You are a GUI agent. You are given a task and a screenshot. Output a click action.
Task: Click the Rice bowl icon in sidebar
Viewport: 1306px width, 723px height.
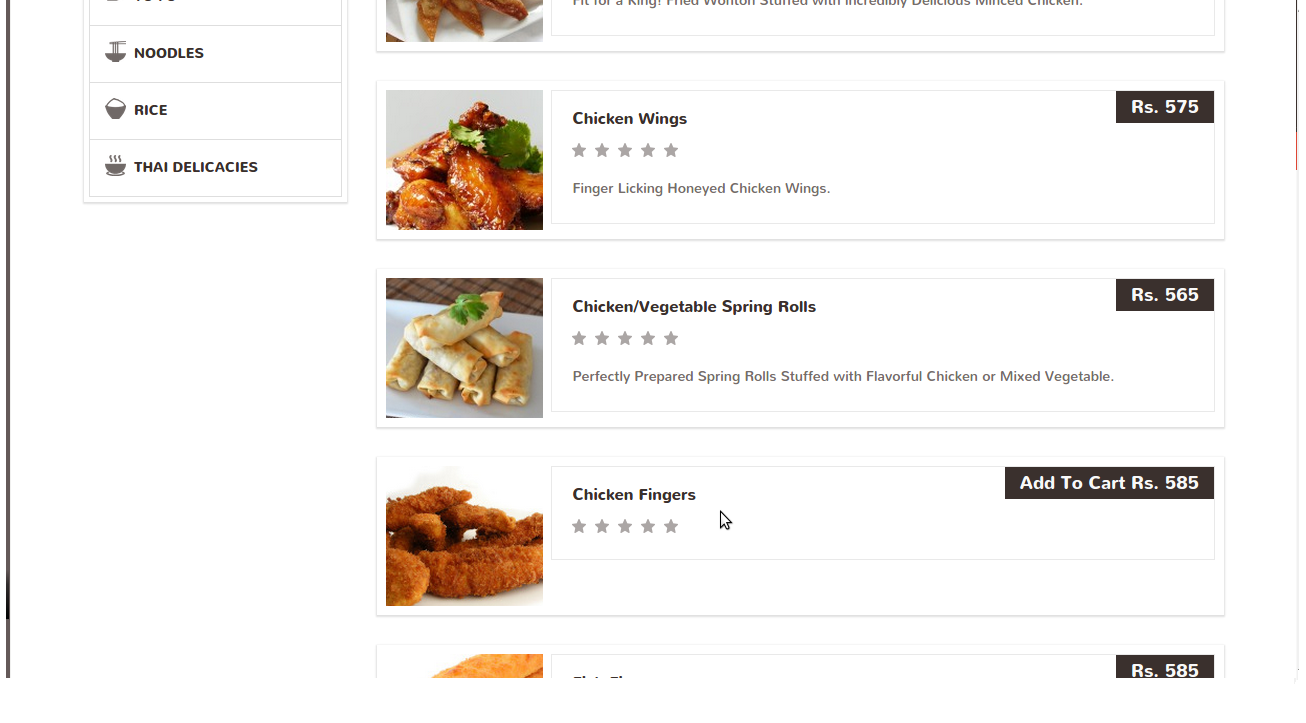point(116,109)
